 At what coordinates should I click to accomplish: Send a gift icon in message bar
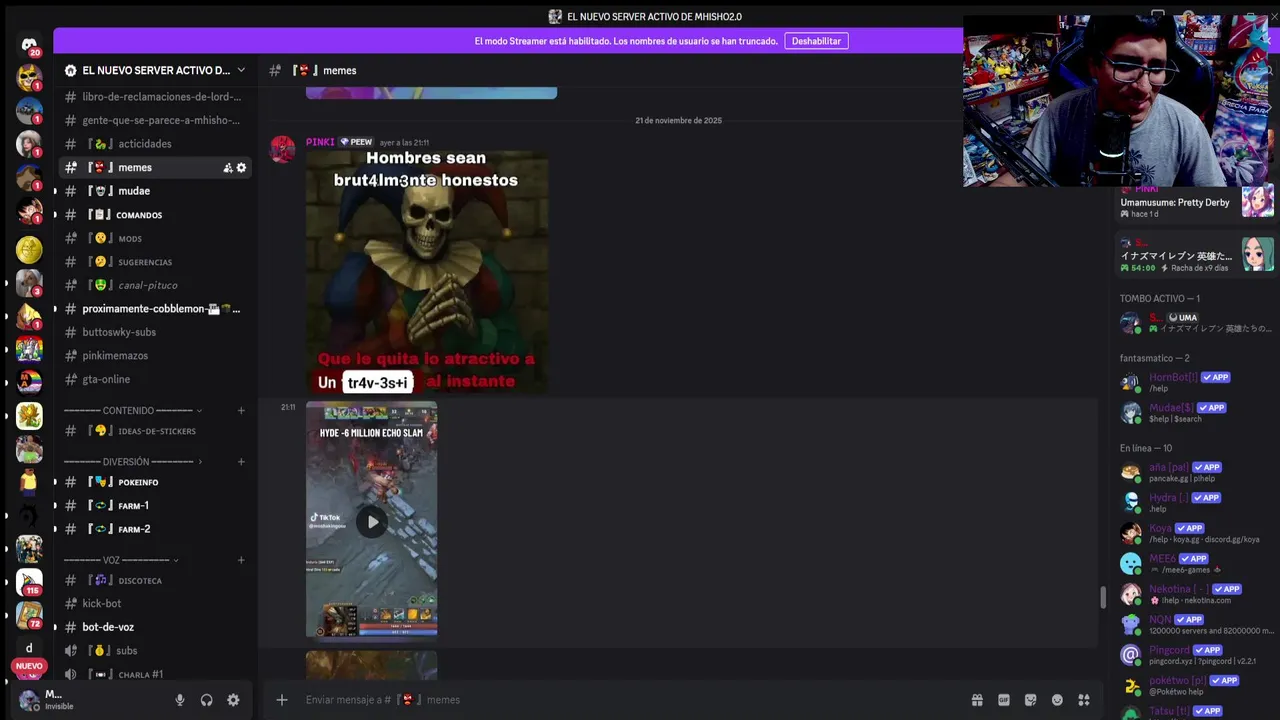(977, 700)
